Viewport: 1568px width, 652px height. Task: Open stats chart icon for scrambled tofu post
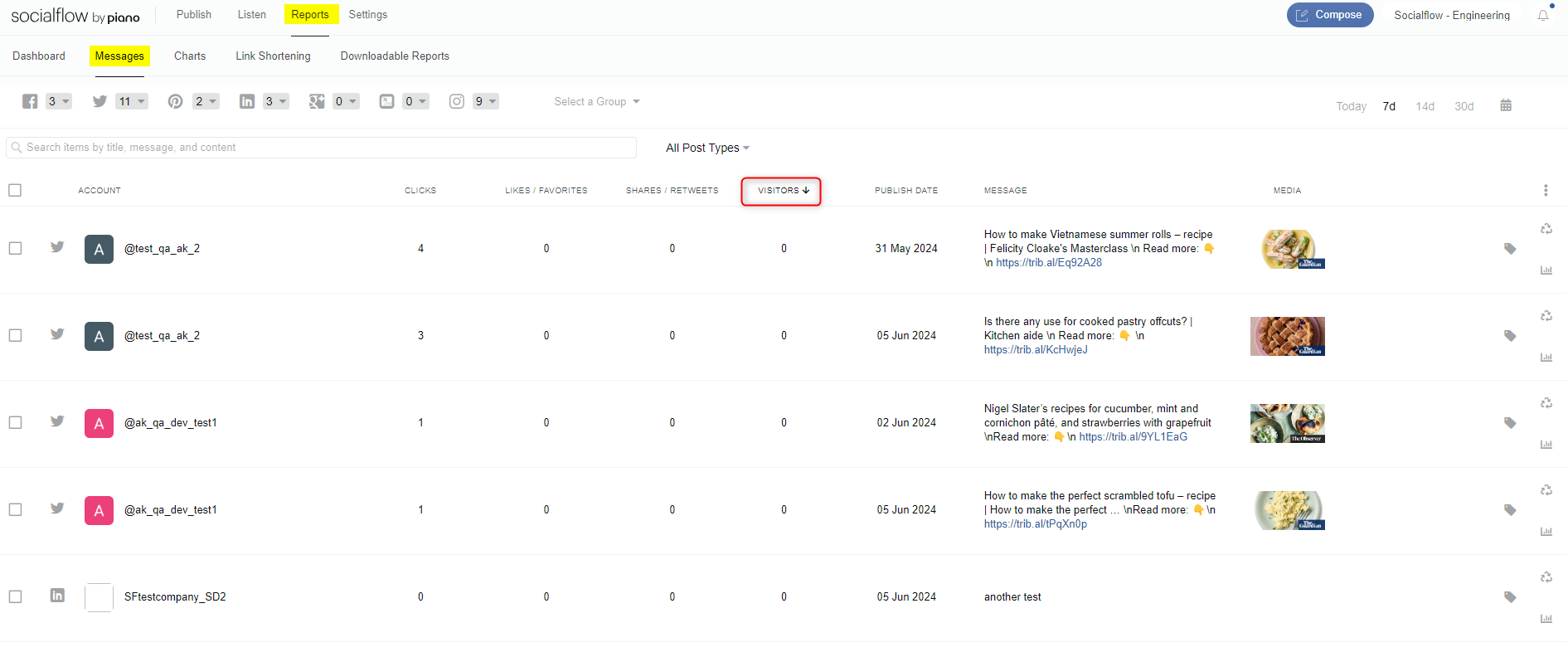(1546, 532)
